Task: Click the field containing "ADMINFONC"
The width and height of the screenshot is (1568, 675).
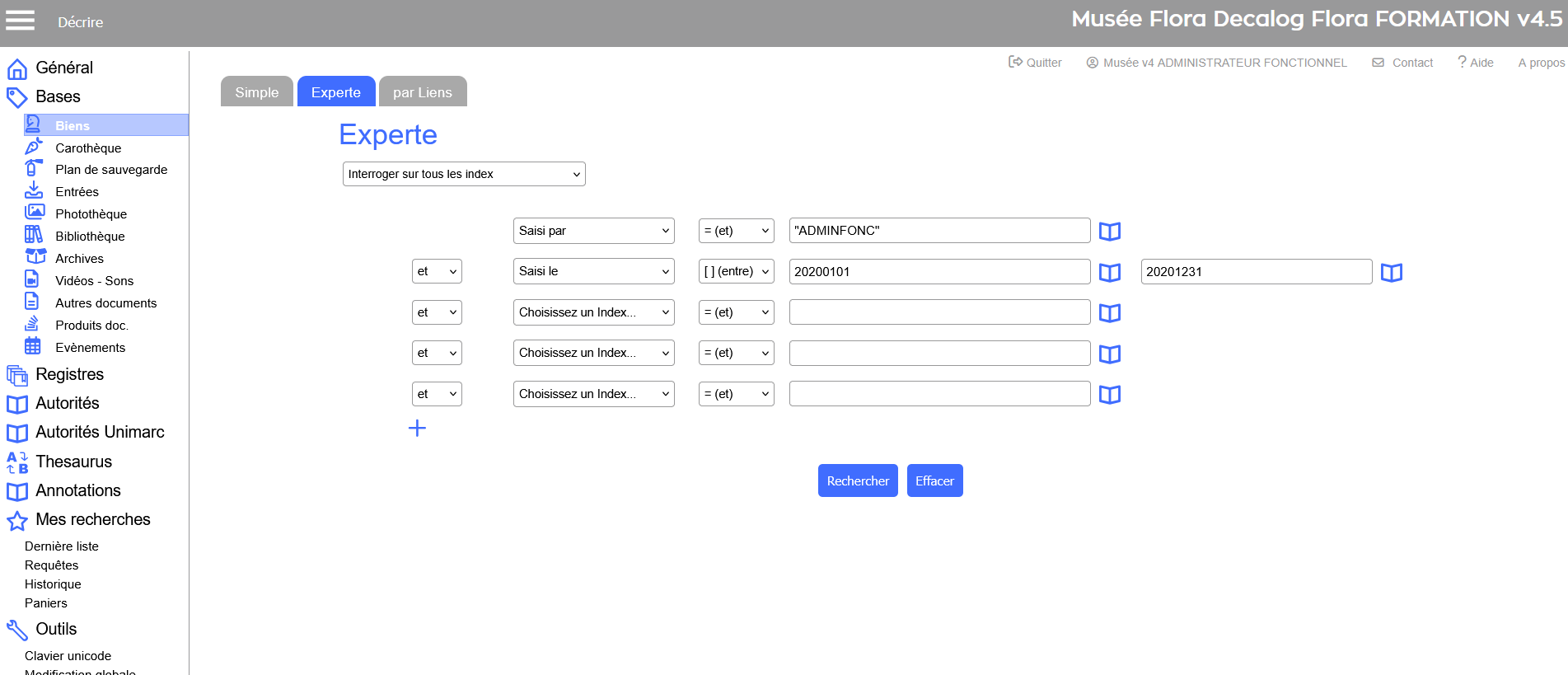Action: [x=938, y=231]
